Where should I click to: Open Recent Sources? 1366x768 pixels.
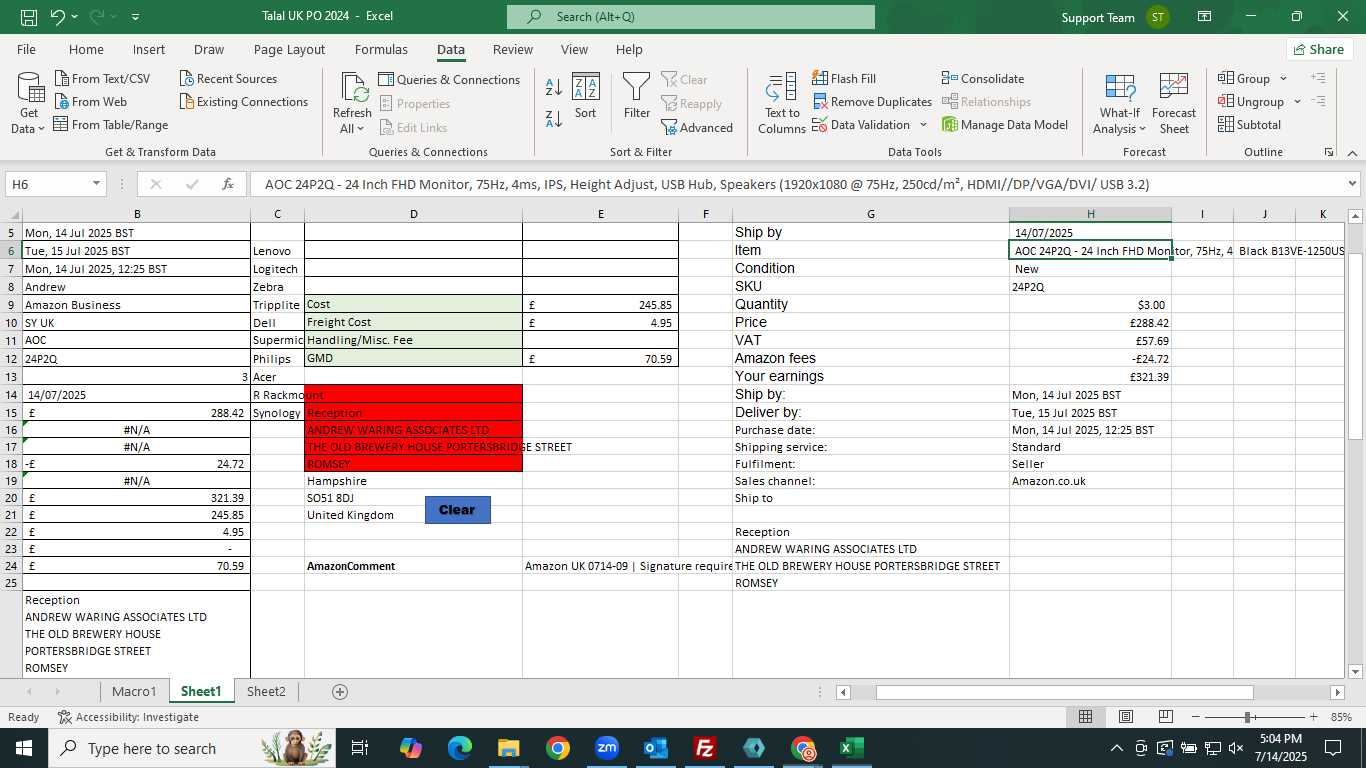228,79
